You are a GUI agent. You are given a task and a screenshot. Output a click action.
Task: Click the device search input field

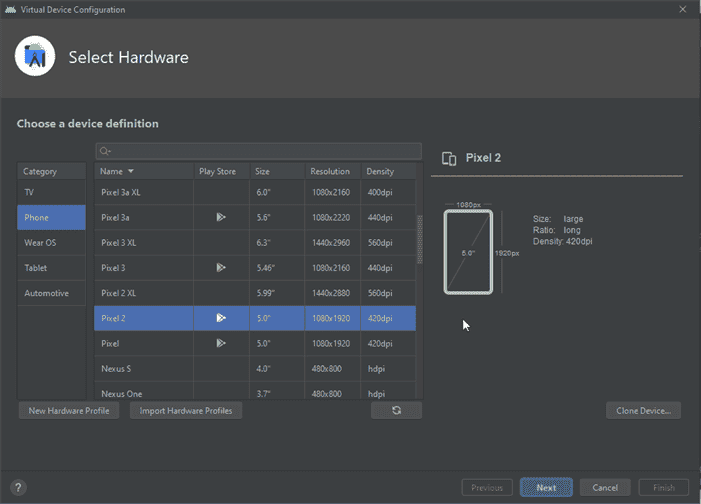click(258, 151)
